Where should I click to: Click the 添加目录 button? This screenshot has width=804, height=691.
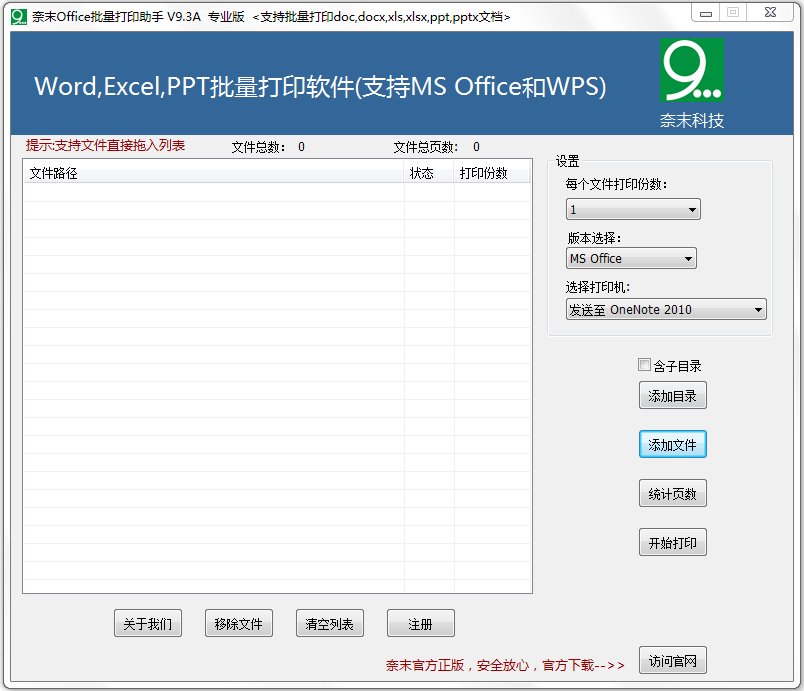tap(673, 395)
